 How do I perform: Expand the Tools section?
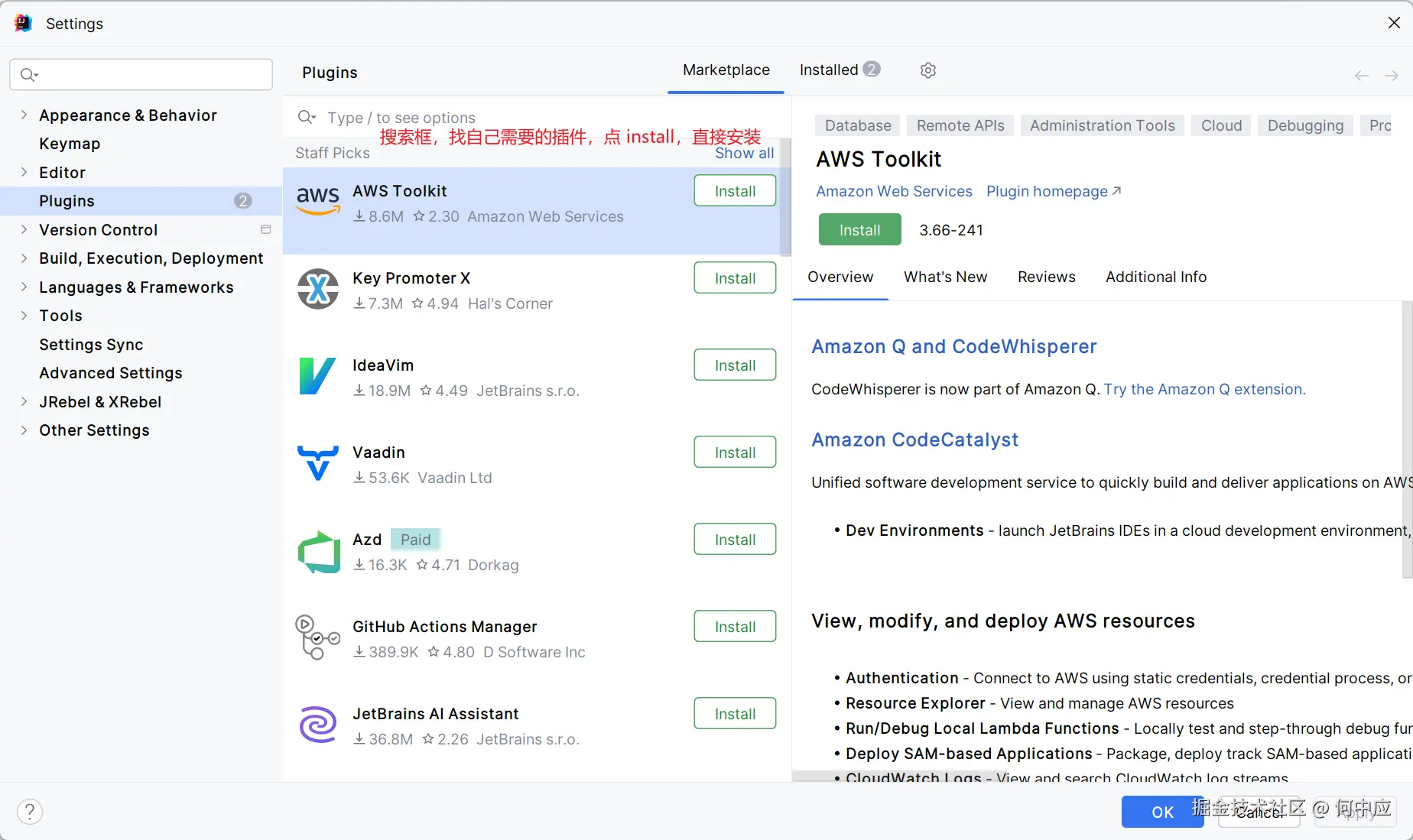[24, 316]
